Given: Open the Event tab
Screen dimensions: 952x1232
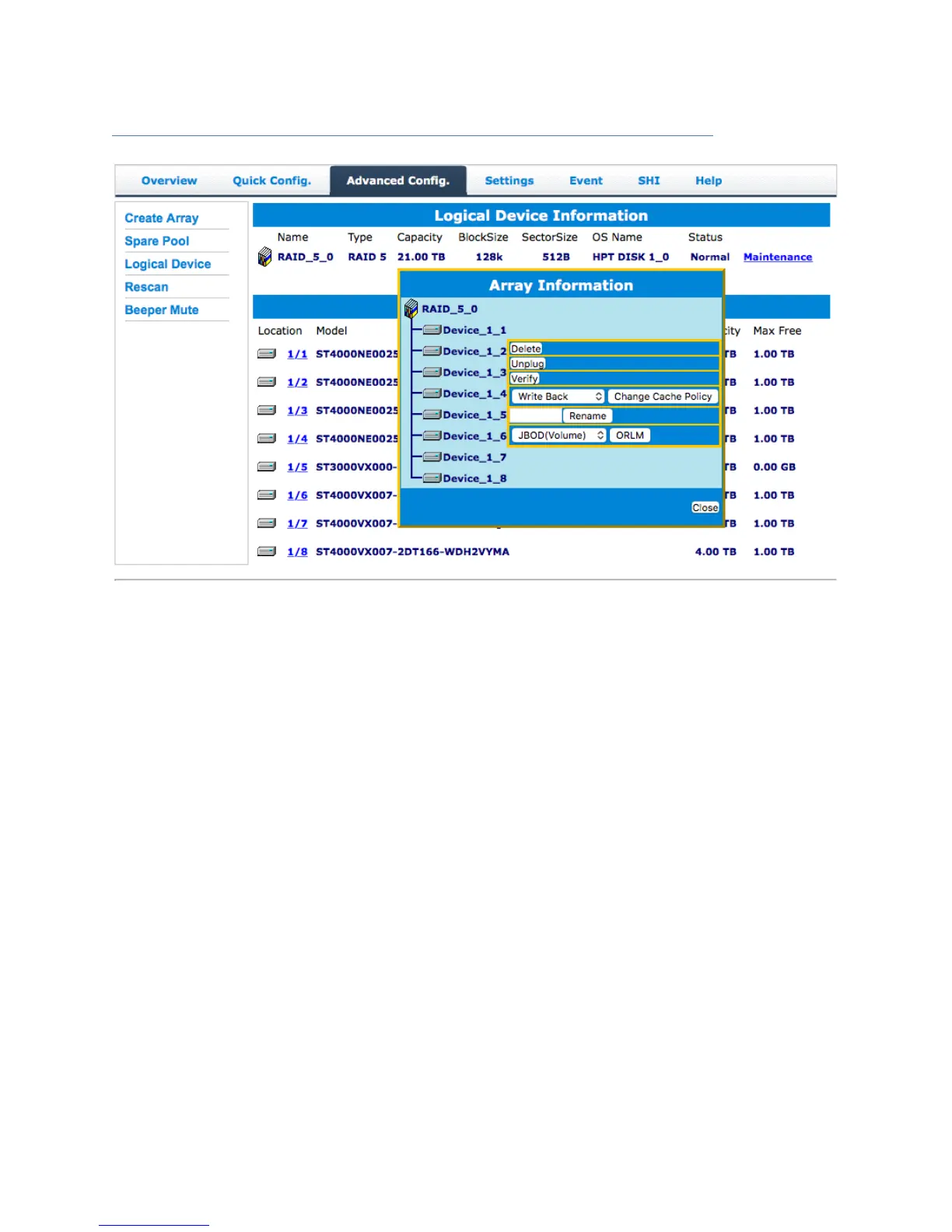Looking at the screenshot, I should (x=586, y=180).
